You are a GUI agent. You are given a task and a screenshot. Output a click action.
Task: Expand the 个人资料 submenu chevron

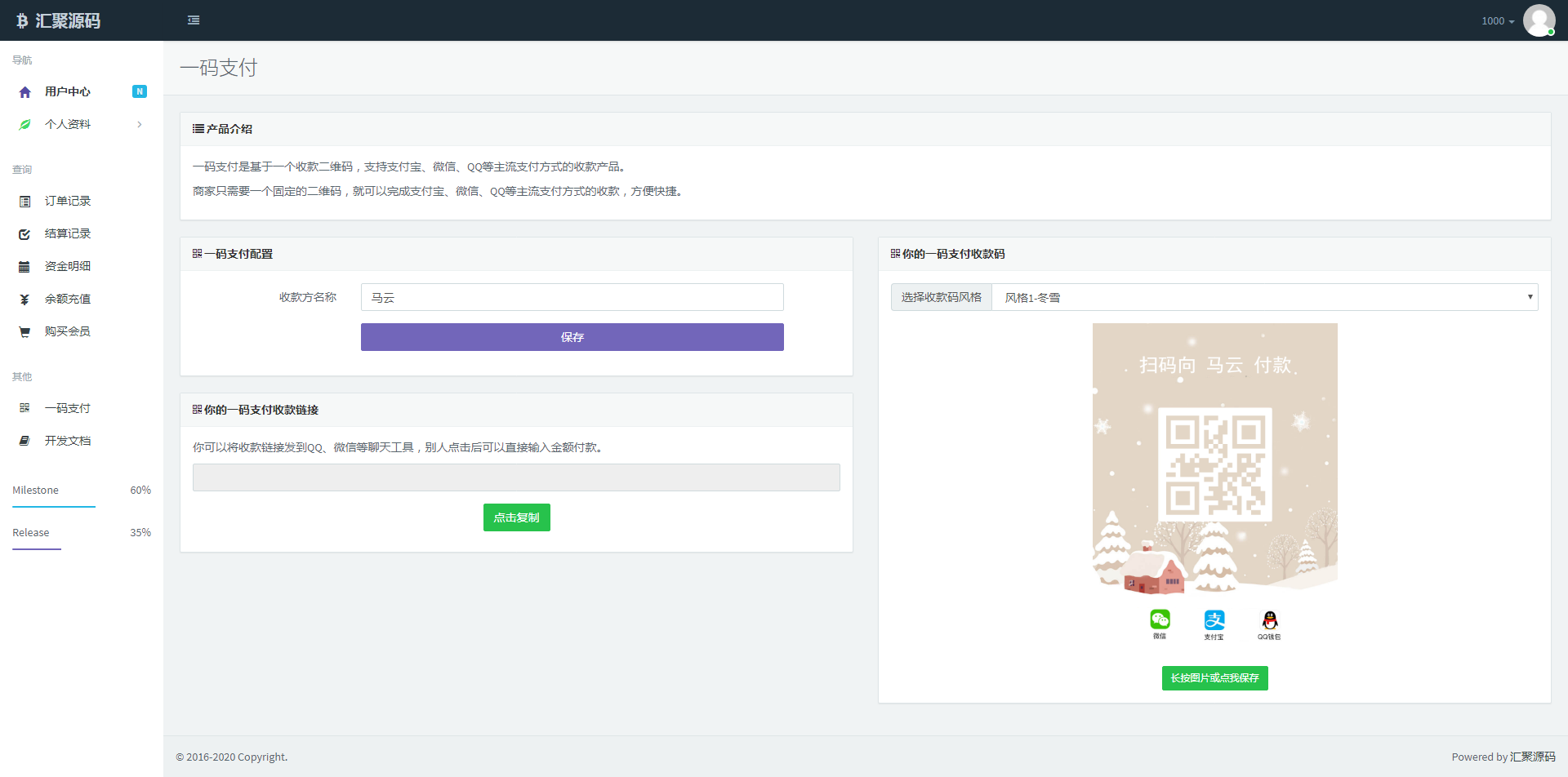140,125
